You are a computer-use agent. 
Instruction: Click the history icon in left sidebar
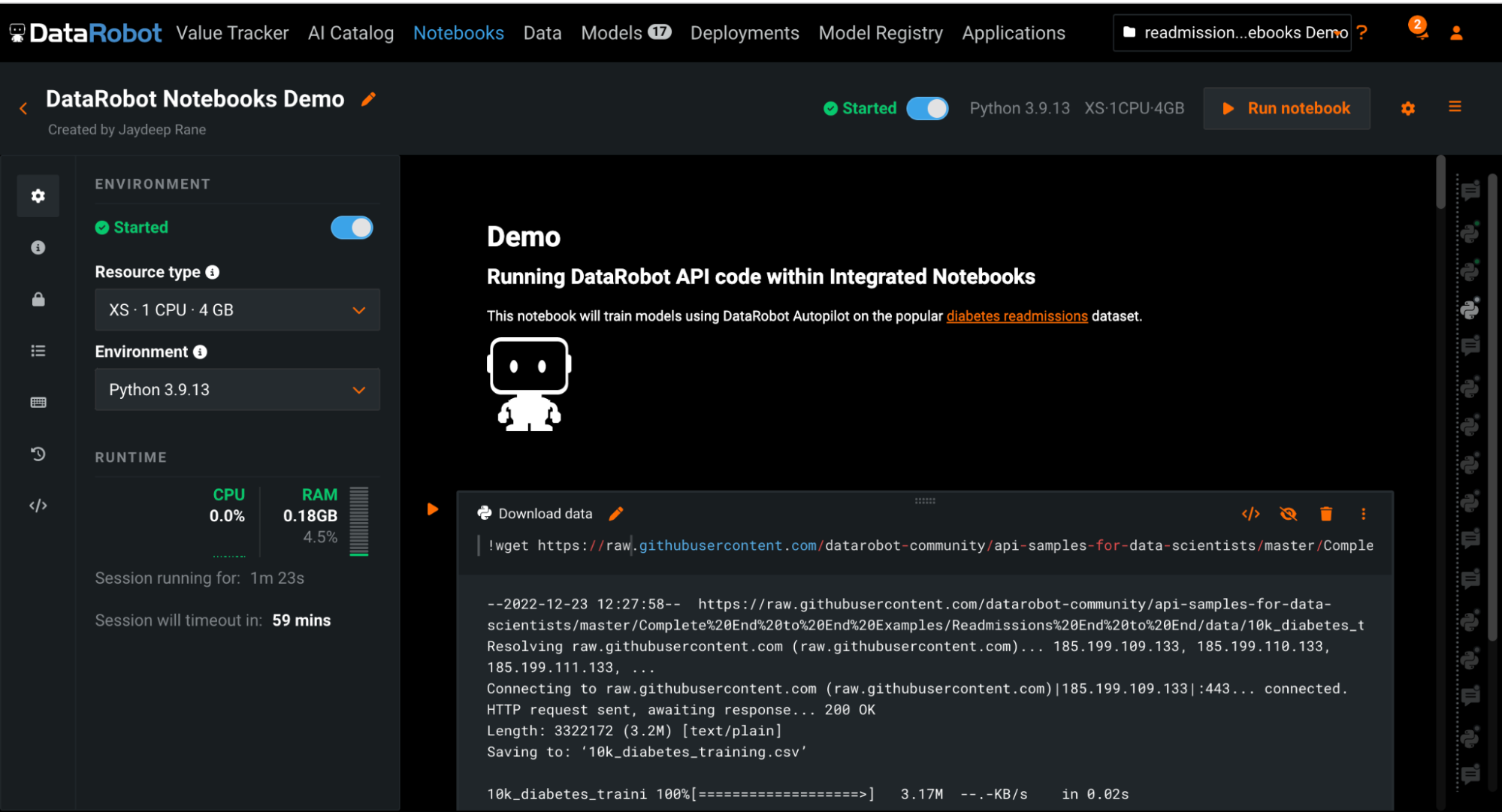(37, 454)
